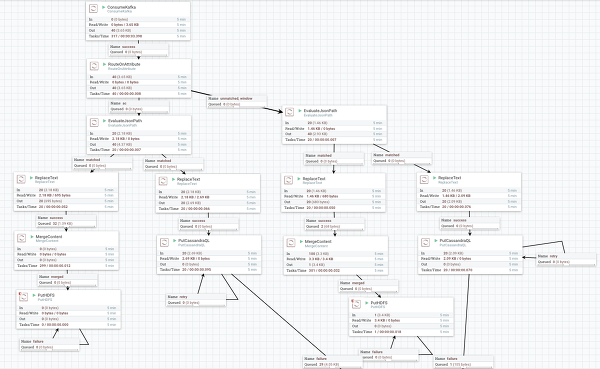Click green run arrow on EvaluateJsonPath with In 20 (1.46 KB)

coord(300,110)
